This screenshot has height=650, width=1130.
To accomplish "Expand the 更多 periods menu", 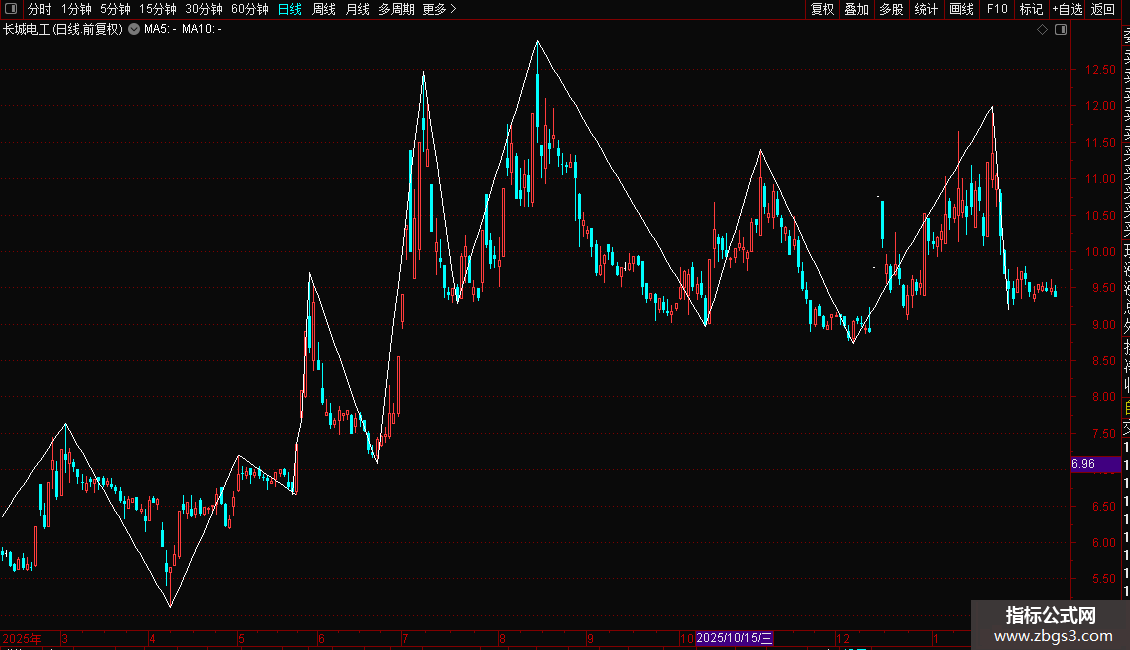I will (x=440, y=9).
